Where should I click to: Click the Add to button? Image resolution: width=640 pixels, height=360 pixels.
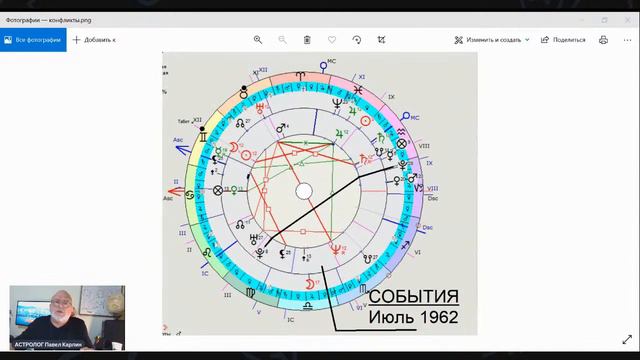[x=94, y=40]
